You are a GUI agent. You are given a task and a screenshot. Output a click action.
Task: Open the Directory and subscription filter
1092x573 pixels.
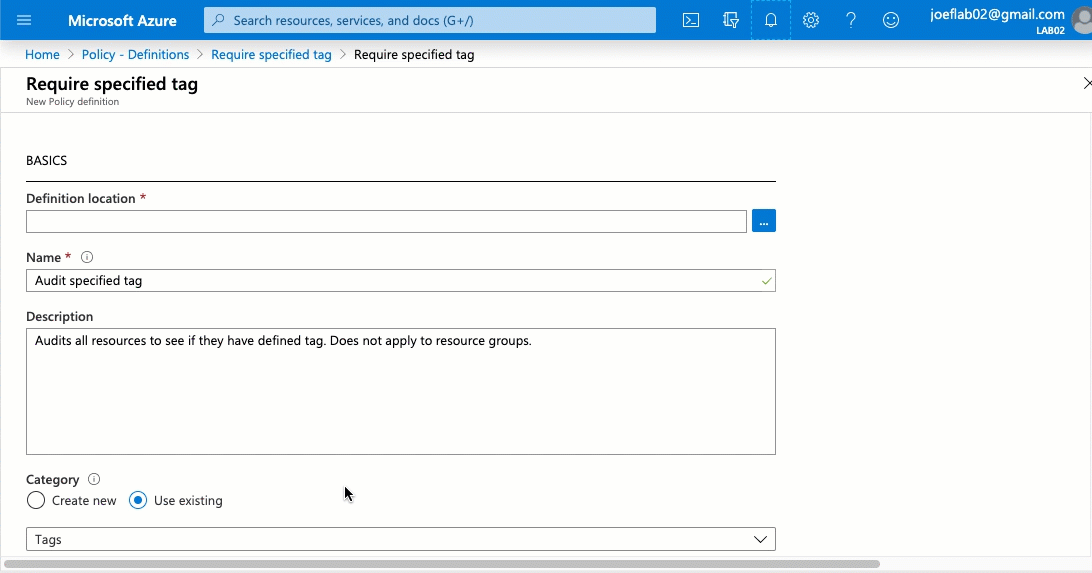[731, 20]
